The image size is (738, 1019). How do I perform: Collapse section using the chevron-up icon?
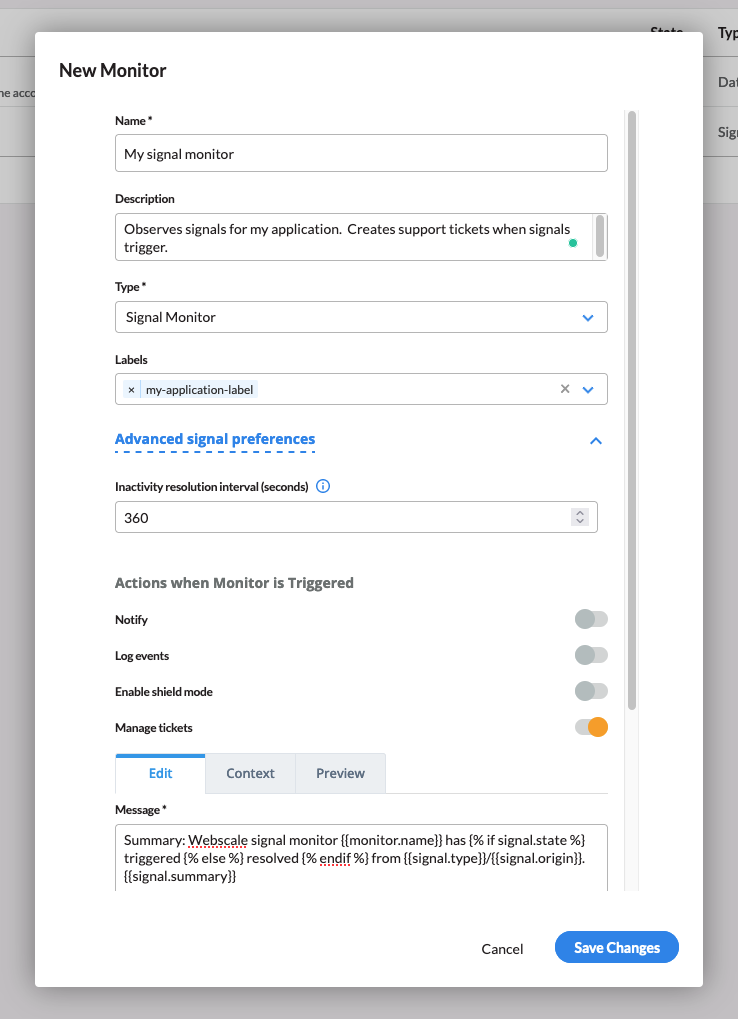point(596,440)
